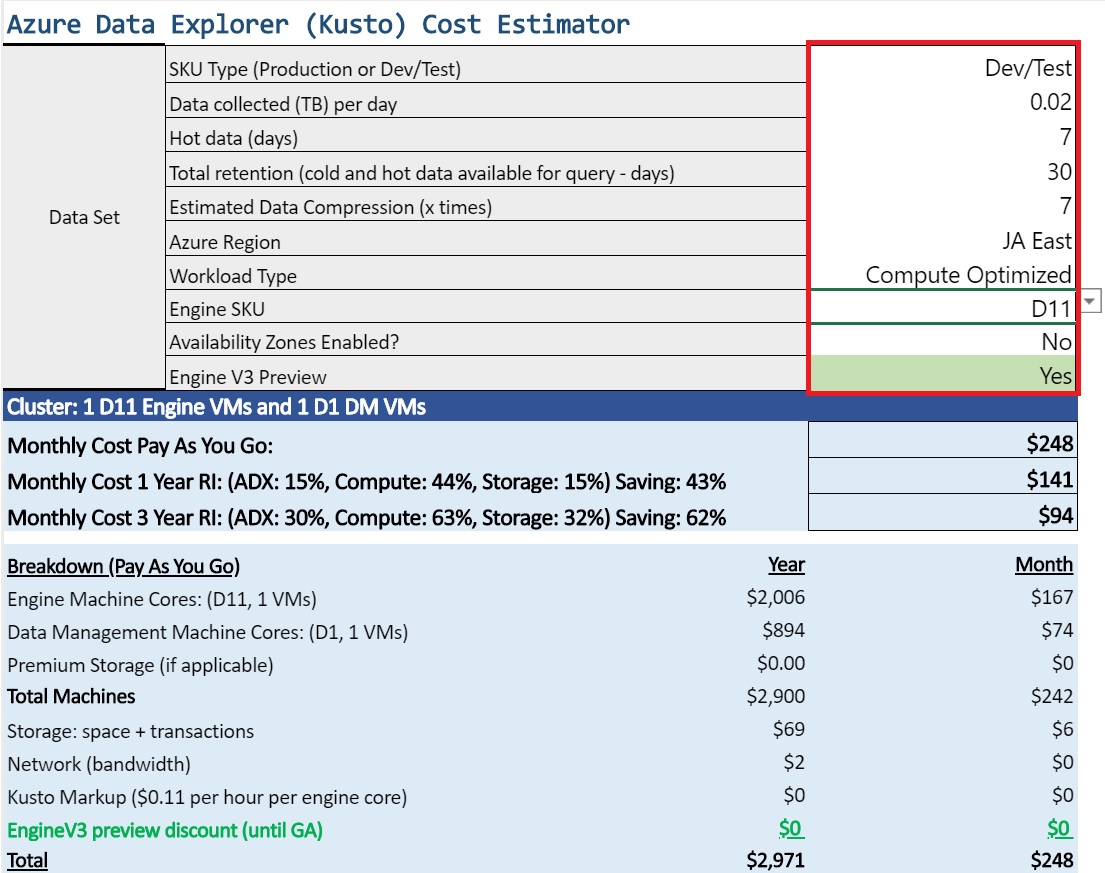Click the Network (bandwidth) row label

(x=99, y=764)
